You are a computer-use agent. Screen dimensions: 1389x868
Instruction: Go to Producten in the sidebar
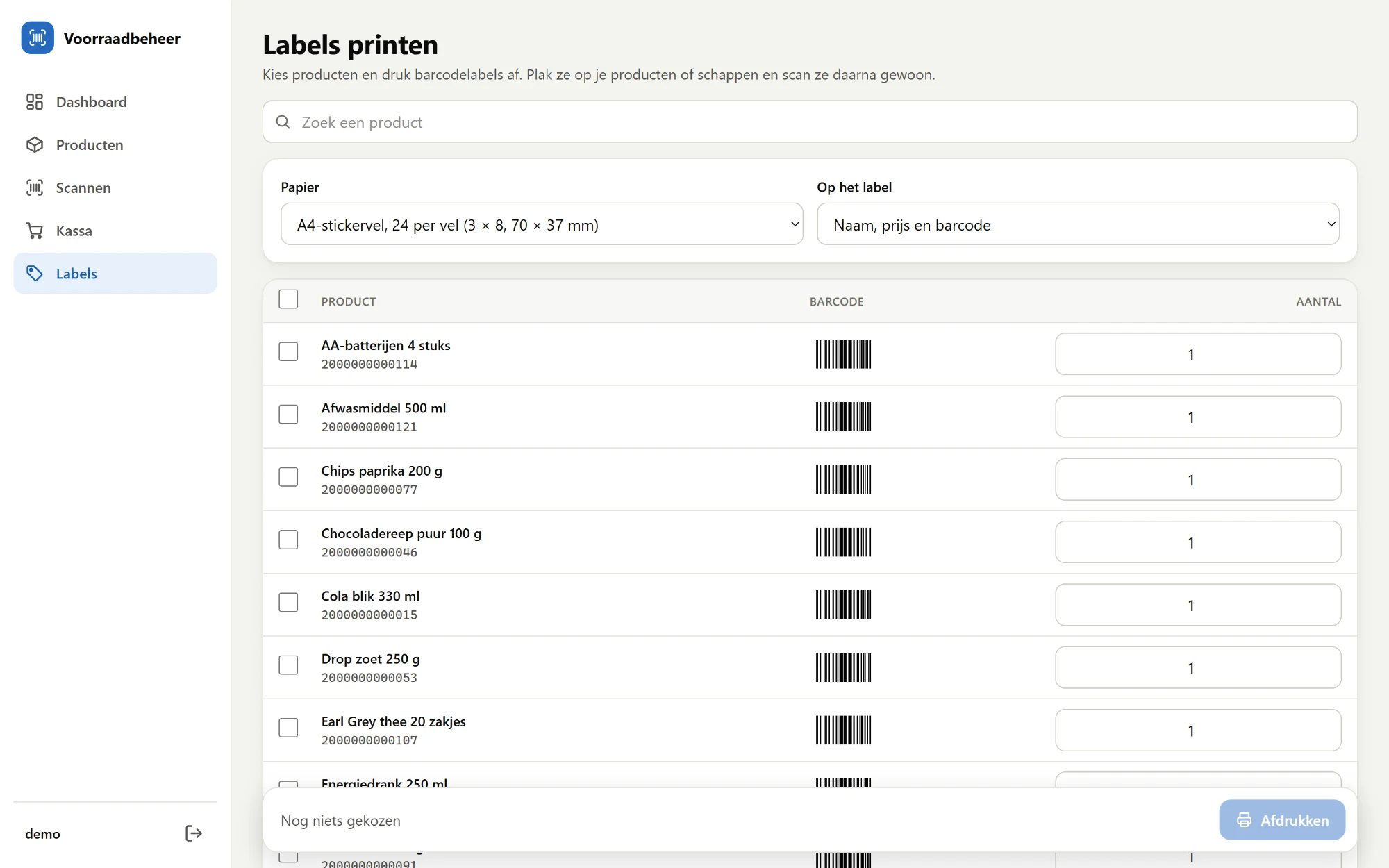(115, 145)
